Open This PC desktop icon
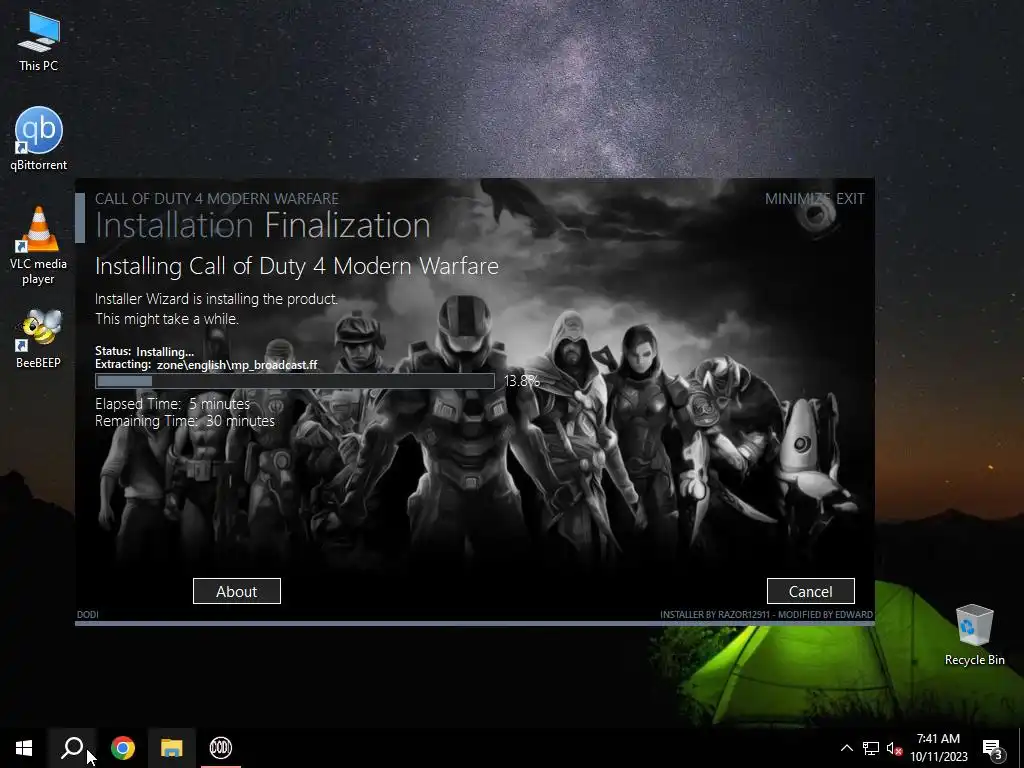This screenshot has height=768, width=1024. [39, 41]
